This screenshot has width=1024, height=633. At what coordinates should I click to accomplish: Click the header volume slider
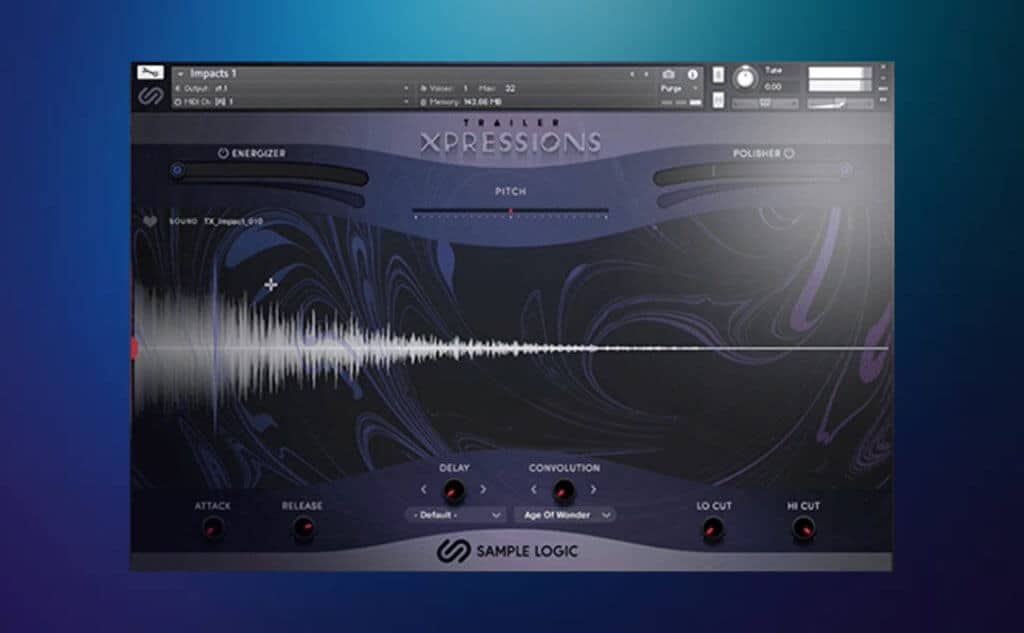point(840,103)
